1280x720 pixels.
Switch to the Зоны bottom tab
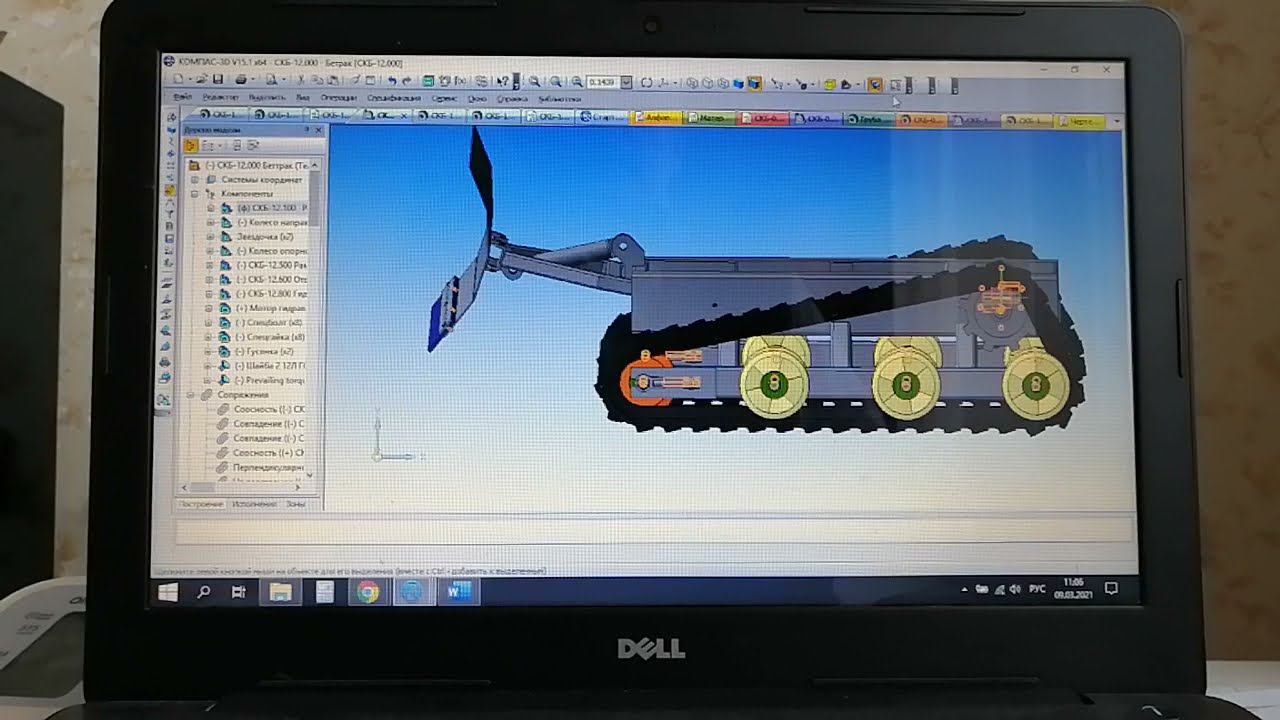295,504
